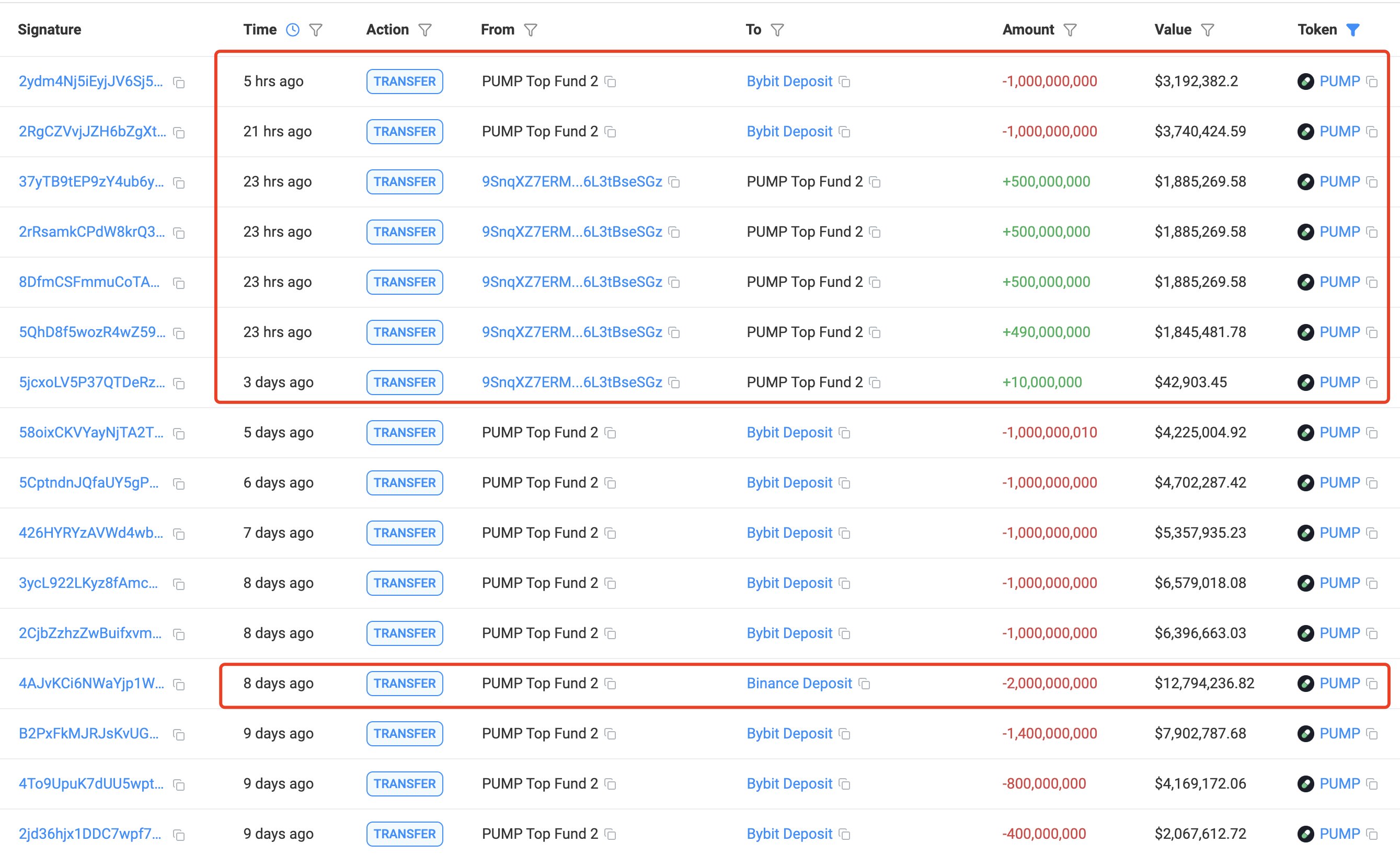Open Binance Deposit account link
This screenshot has height=855, width=1400.
pos(799,683)
